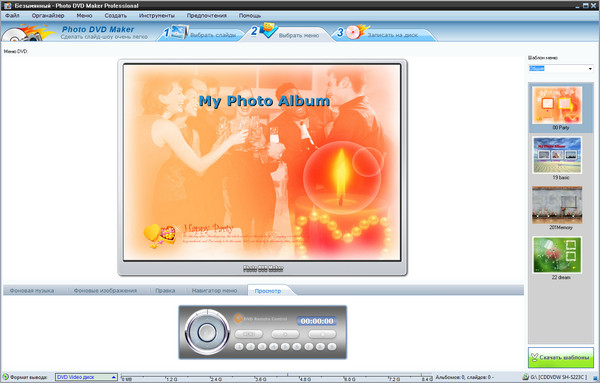This screenshot has width=600, height=383.
Task: Open the Создать menu
Action: [116, 16]
